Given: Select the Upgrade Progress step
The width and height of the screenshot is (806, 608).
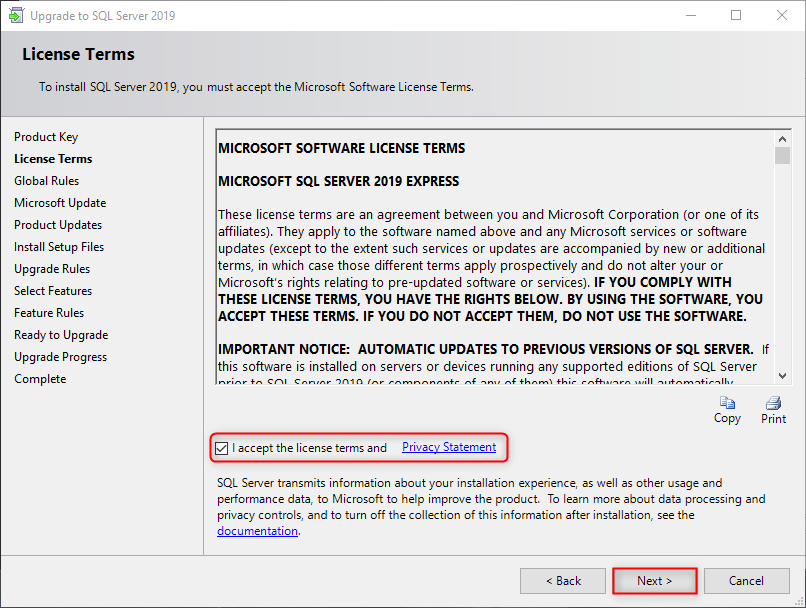Looking at the screenshot, I should [61, 357].
